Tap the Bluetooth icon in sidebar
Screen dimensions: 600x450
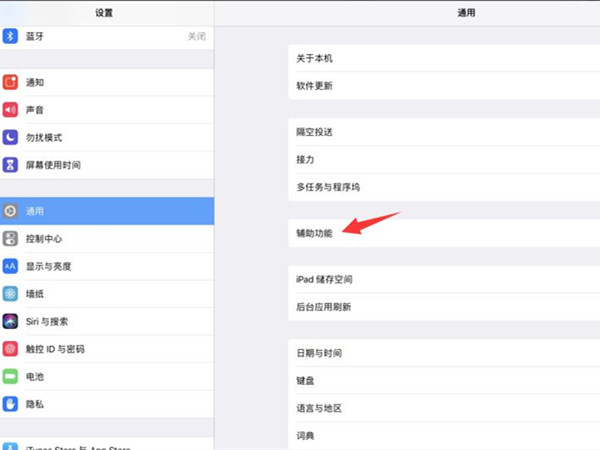11,36
